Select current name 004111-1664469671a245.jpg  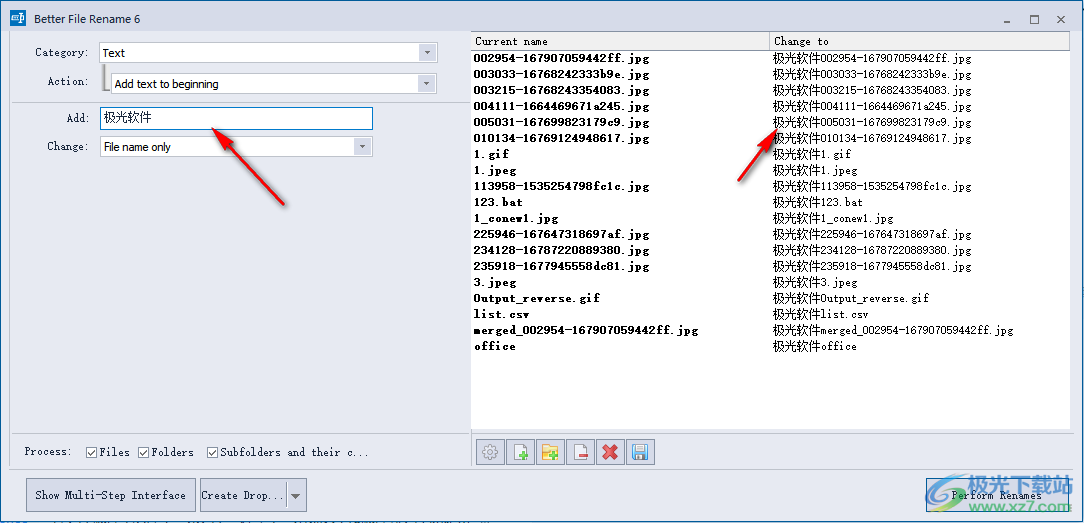click(x=561, y=106)
